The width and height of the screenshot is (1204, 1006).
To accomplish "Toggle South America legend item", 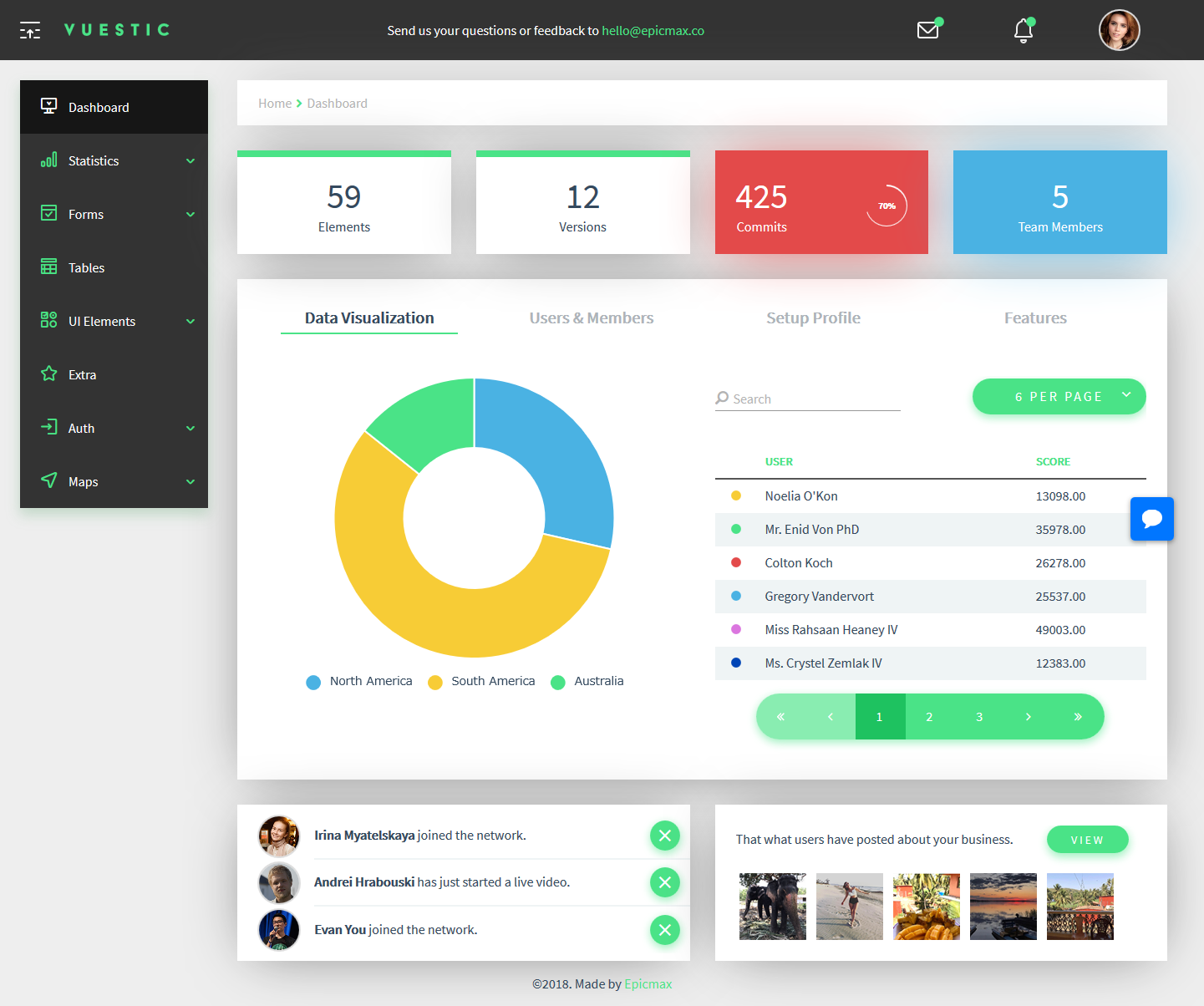I will (x=481, y=682).
